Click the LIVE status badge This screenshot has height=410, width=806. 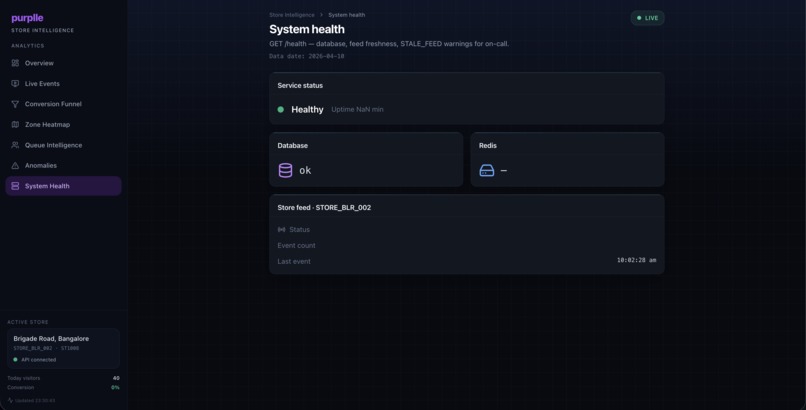[x=648, y=18]
